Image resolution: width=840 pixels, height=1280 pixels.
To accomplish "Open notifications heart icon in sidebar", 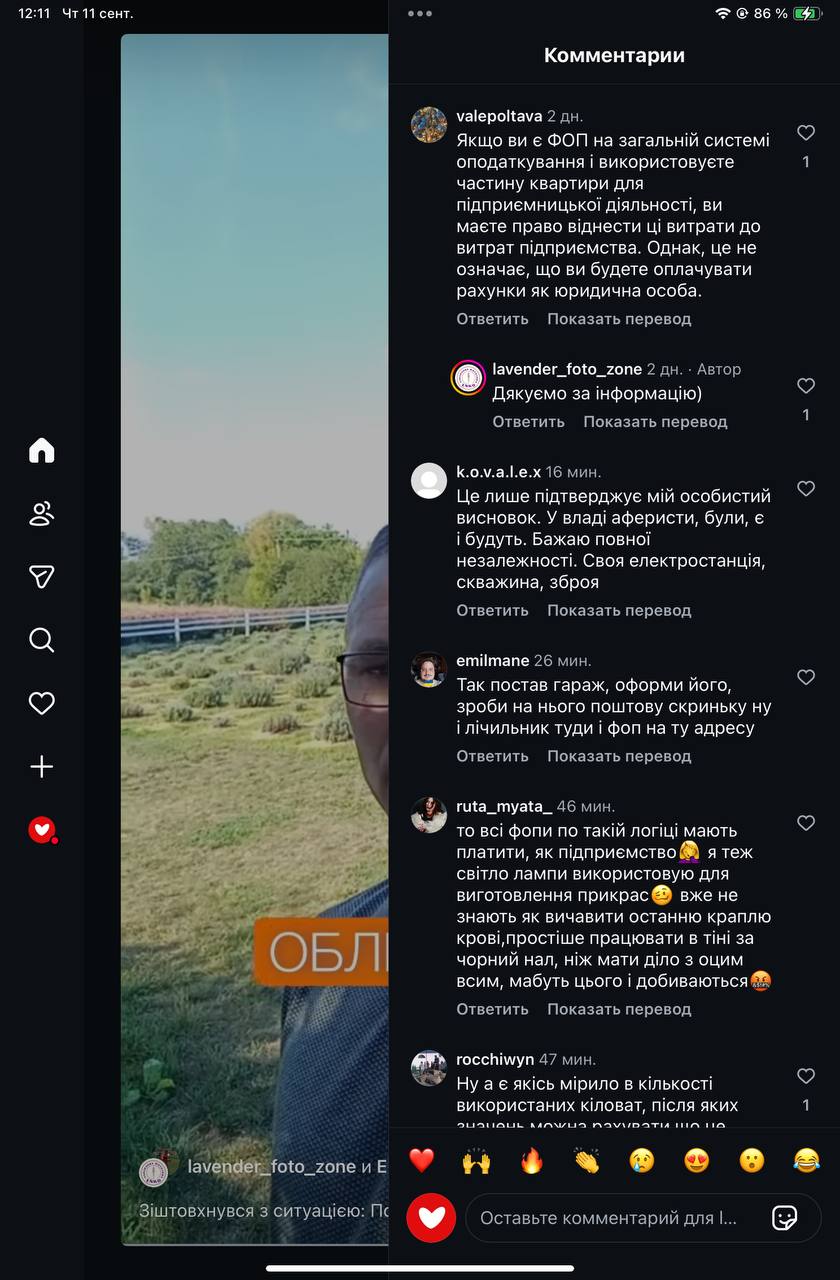I will [41, 704].
